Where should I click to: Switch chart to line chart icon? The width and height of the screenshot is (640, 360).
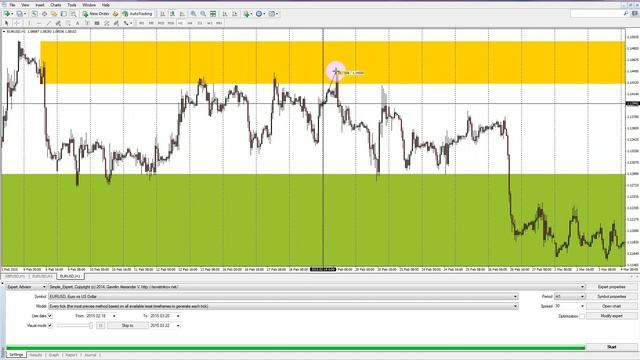coord(182,14)
